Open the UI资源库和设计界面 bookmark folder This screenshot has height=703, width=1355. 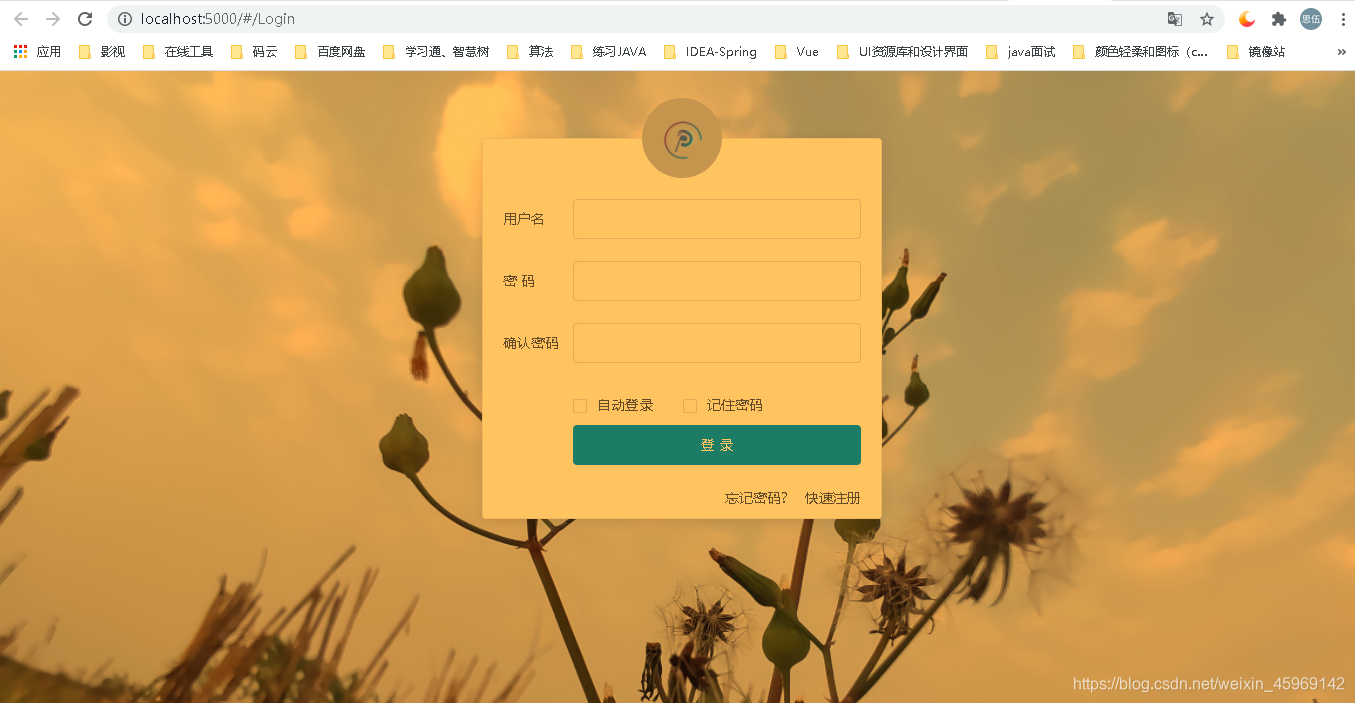coord(902,52)
